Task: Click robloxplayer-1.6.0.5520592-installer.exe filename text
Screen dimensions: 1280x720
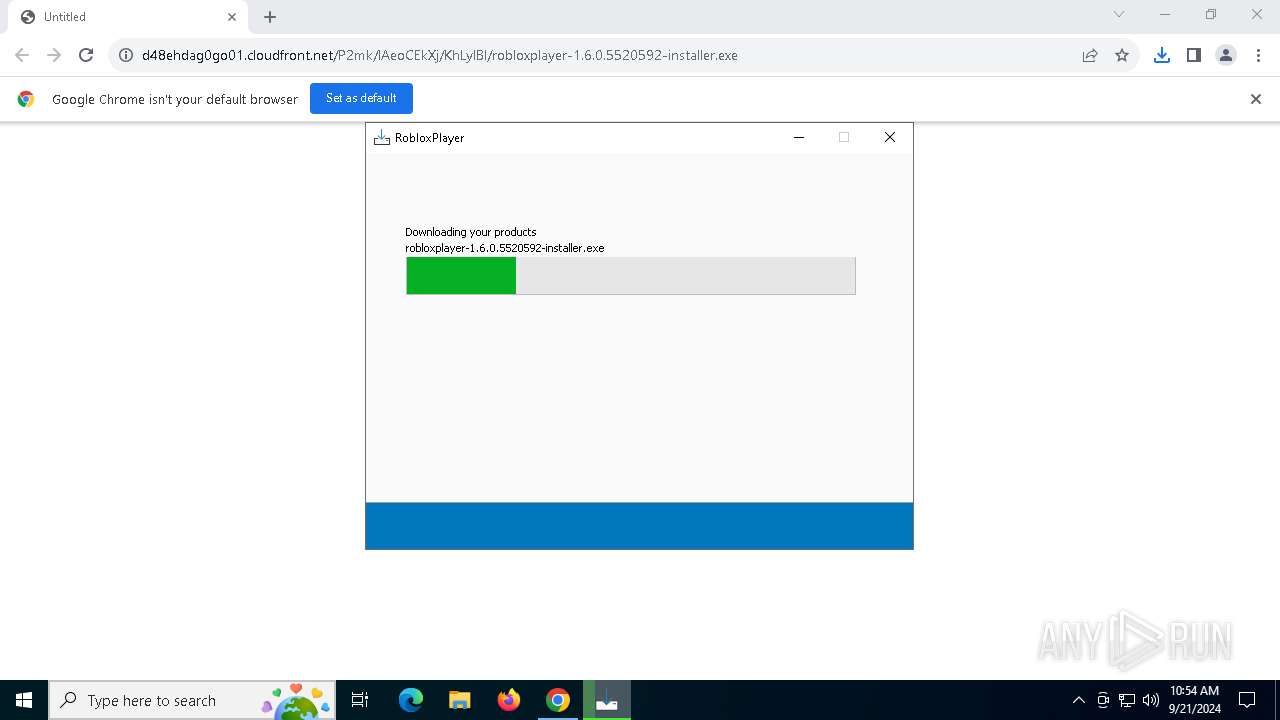Action: click(504, 248)
